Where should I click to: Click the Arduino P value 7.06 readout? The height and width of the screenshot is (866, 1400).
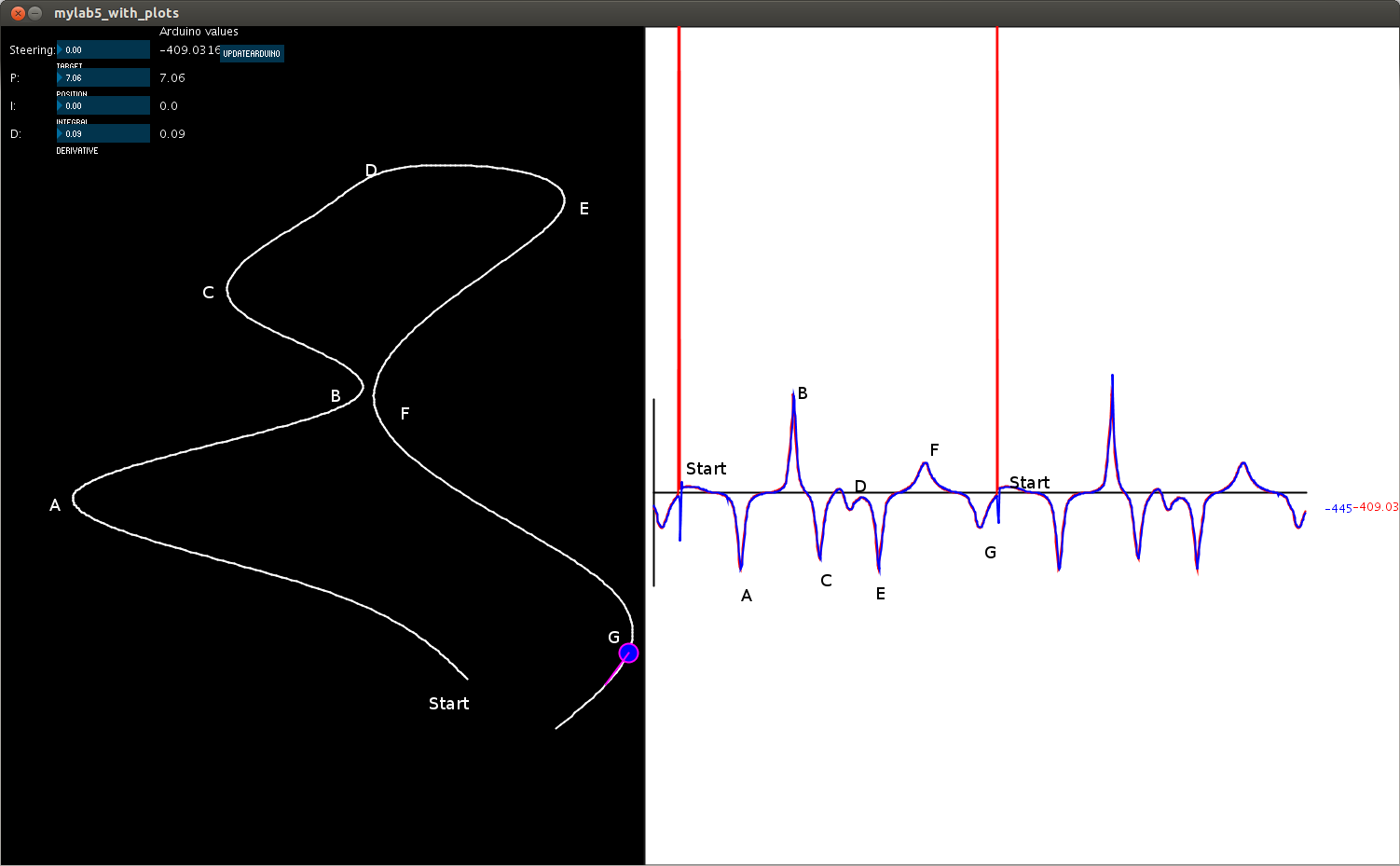172,78
